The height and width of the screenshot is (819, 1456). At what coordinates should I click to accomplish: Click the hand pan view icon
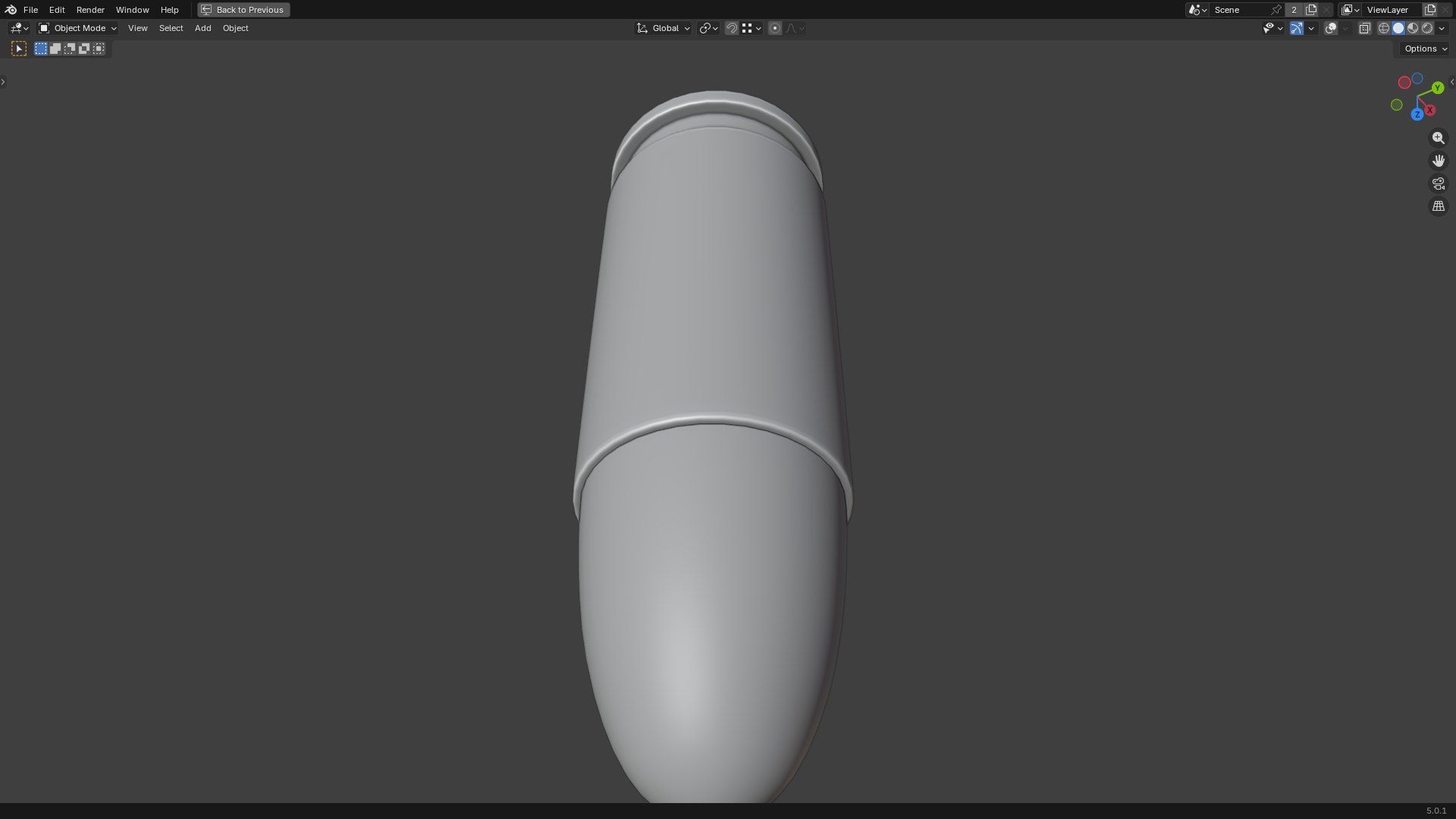1438,161
